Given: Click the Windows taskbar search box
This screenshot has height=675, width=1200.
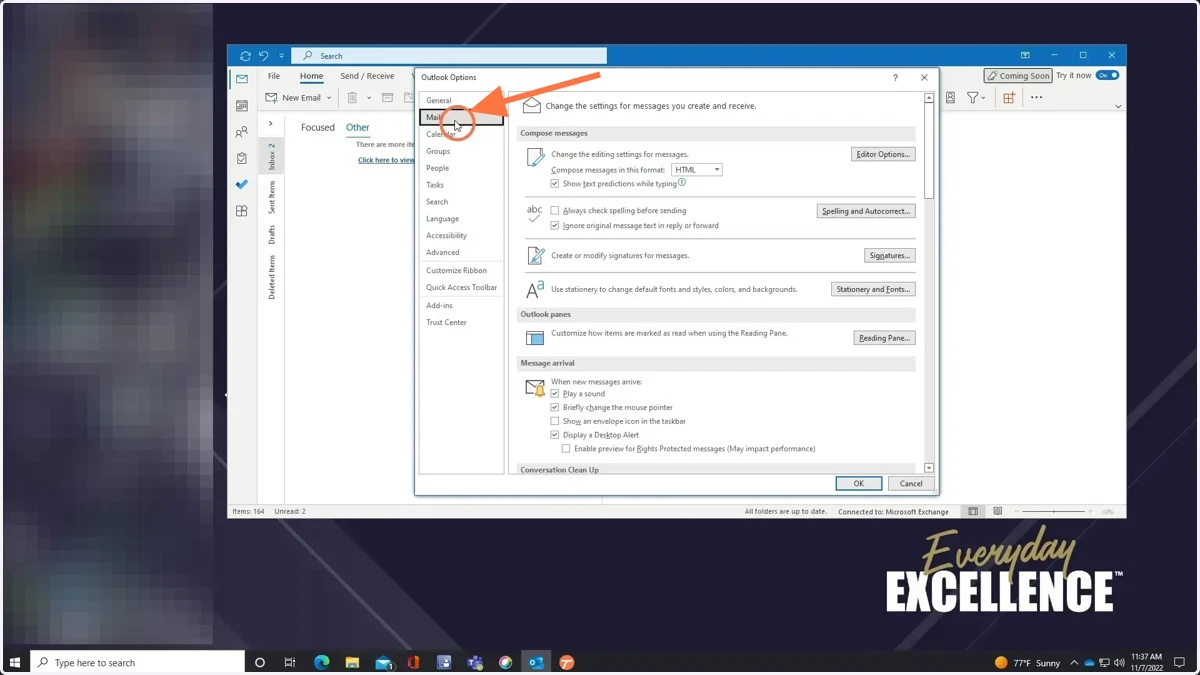Looking at the screenshot, I should (139, 662).
